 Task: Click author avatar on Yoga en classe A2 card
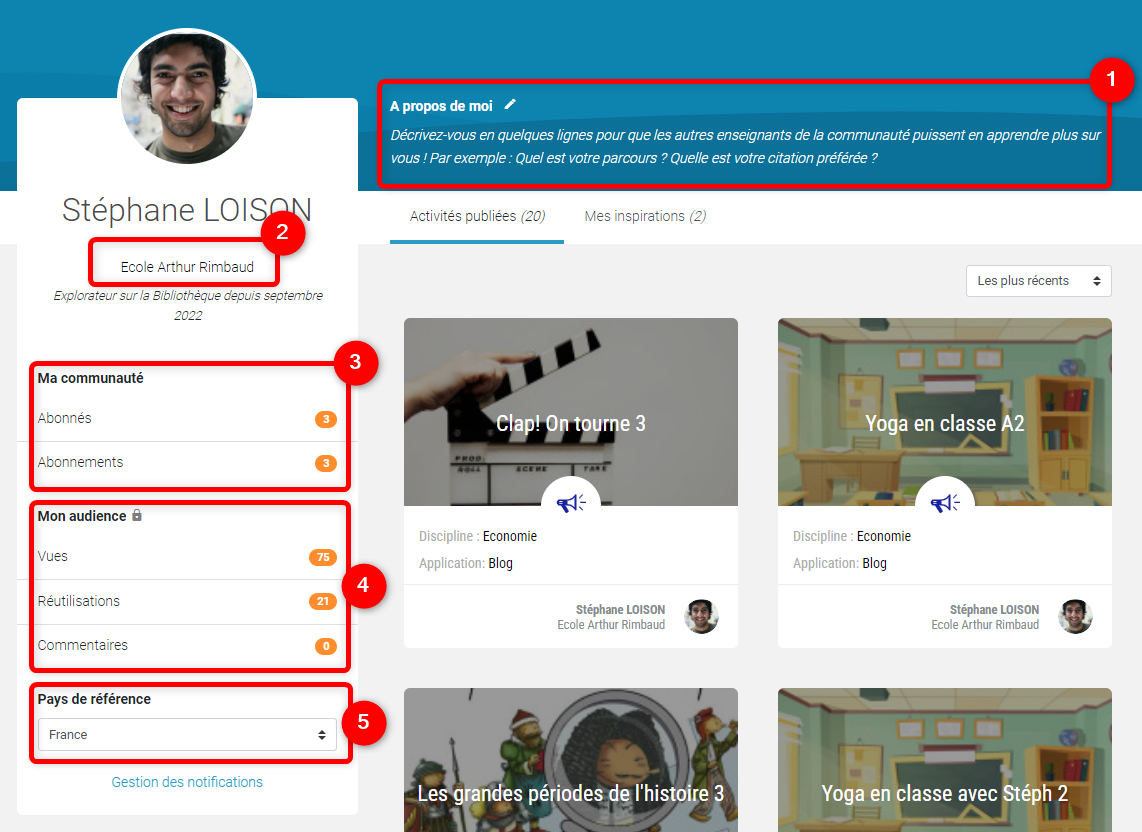pyautogui.click(x=1075, y=617)
